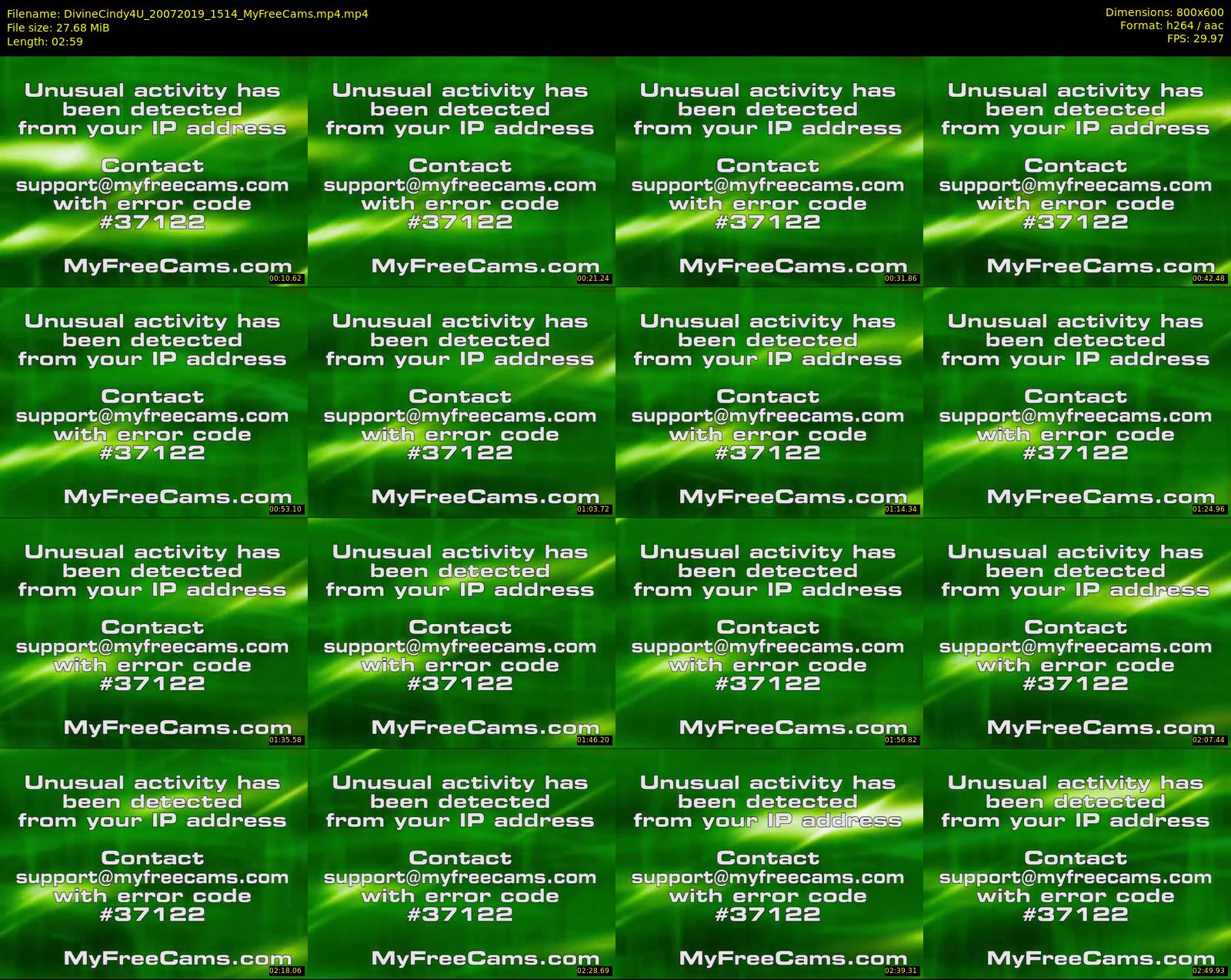Image resolution: width=1231 pixels, height=980 pixels.
Task: Pick the last thumbnail marked 02:49.93
Action: [1076, 863]
